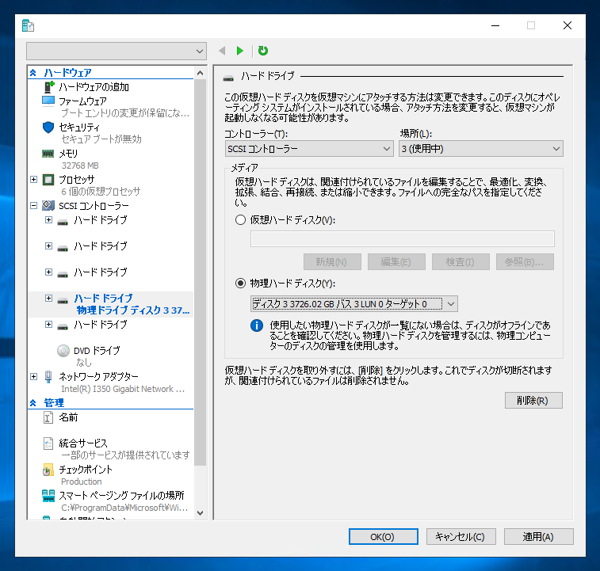
Task: Click the blue information icon
Action: (256, 326)
